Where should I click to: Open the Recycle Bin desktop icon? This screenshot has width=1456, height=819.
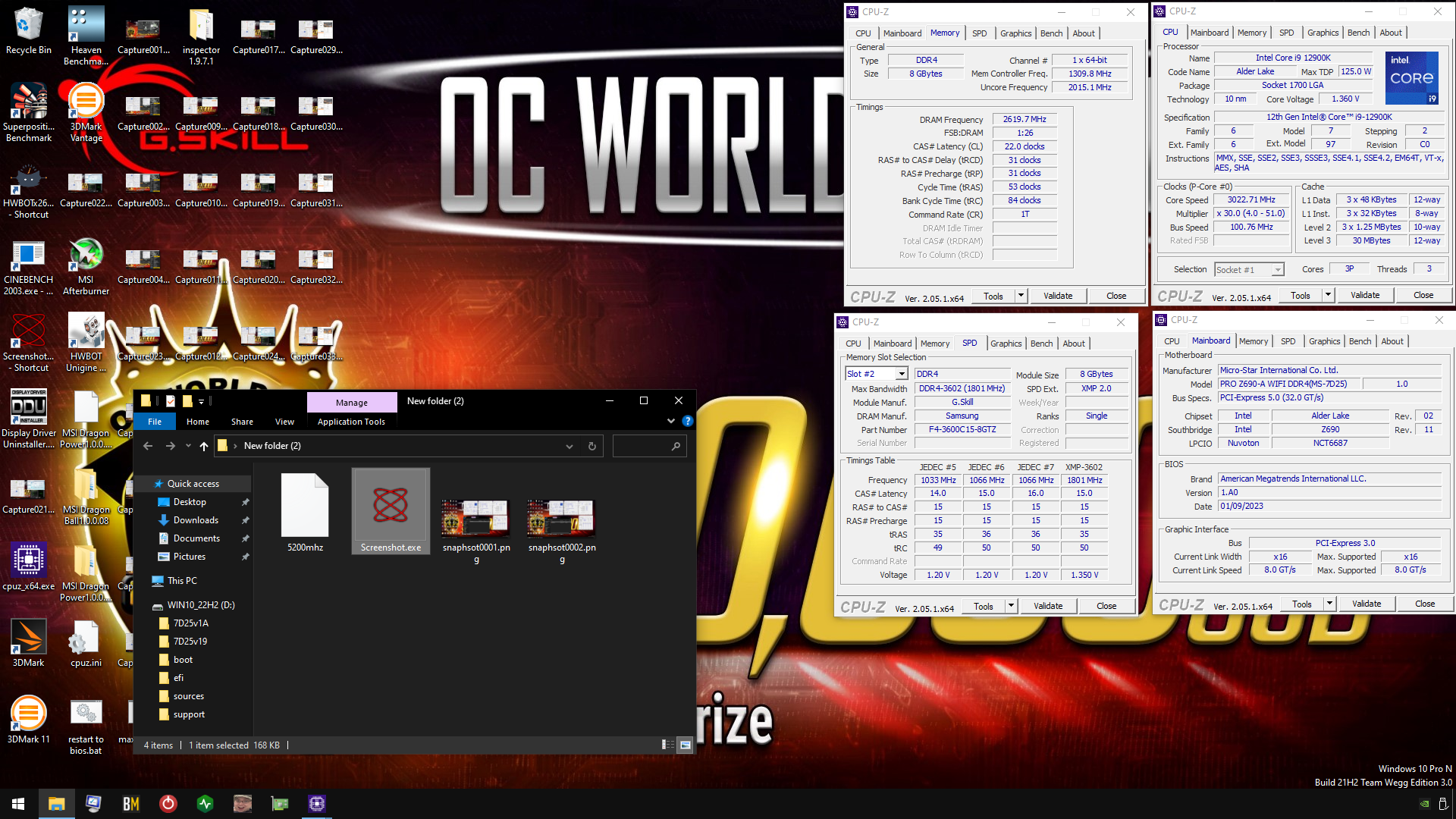coord(28,30)
